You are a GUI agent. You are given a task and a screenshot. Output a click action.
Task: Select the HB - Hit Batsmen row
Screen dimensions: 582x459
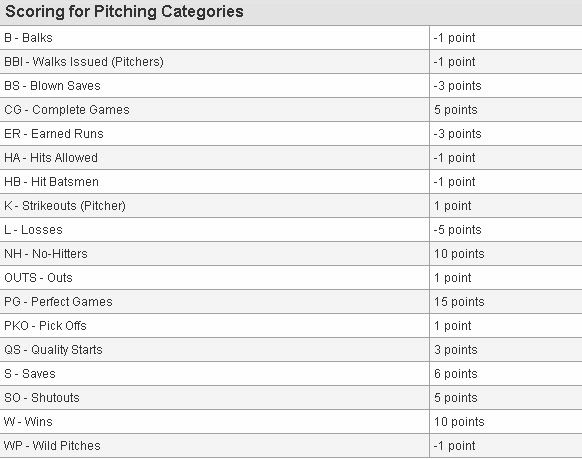click(291, 182)
